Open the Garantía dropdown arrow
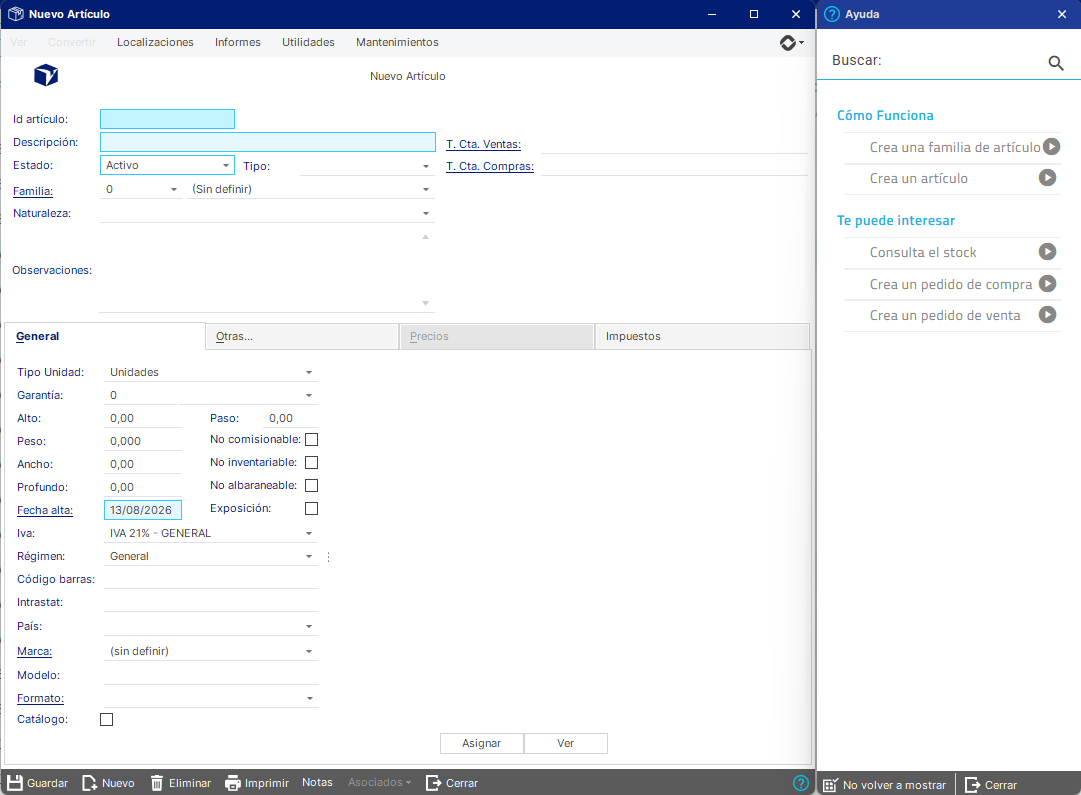1081x795 pixels. tap(309, 396)
